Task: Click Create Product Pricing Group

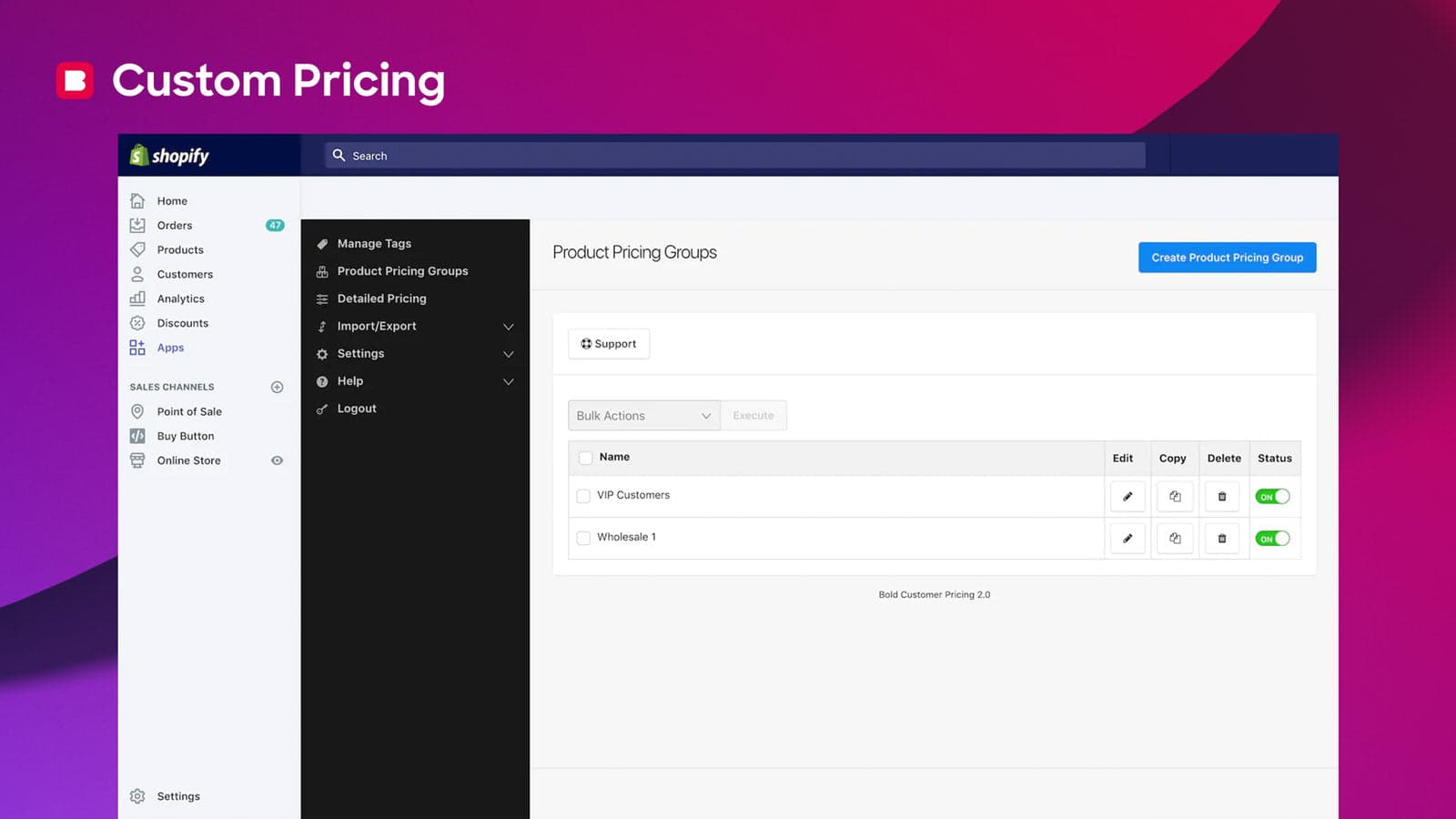Action: 1227,258
